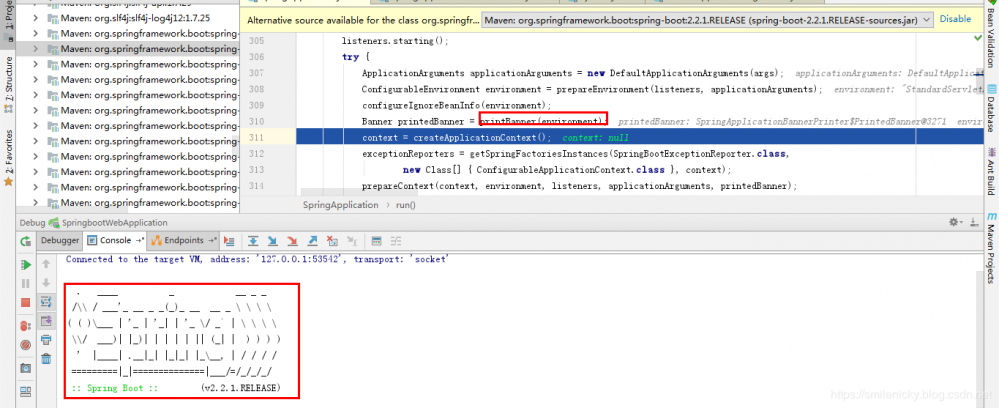Open alternative source jar dropdown
999x408 pixels.
(707, 20)
